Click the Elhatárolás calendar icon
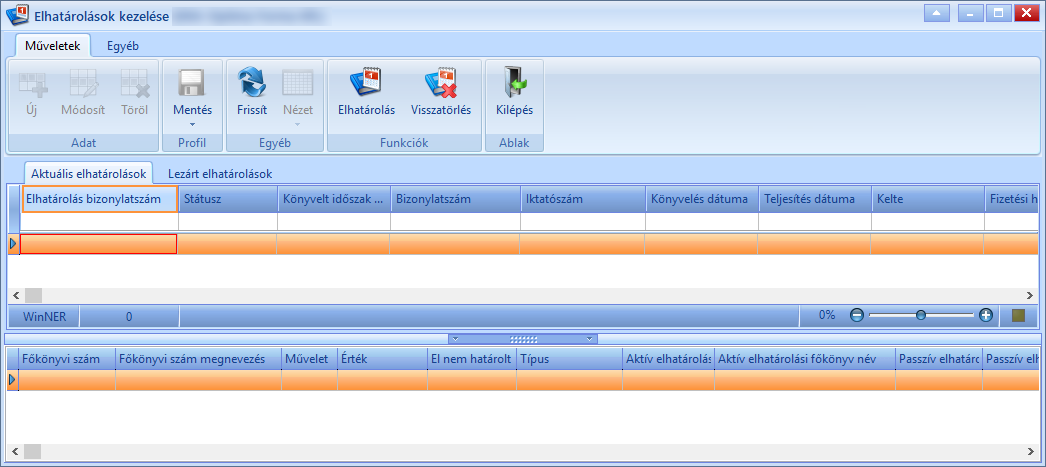Viewport: 1046px width, 467px height. 366,83
